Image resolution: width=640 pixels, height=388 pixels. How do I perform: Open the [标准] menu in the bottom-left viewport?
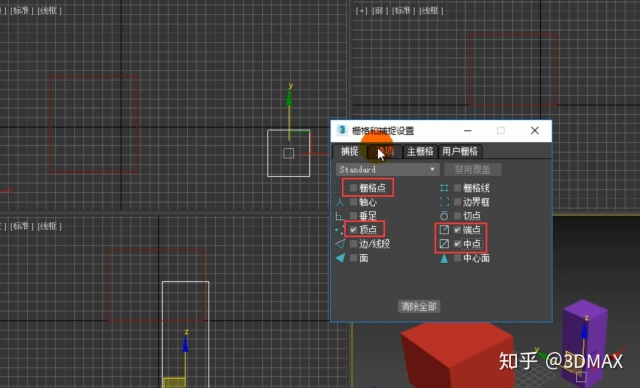[x=22, y=226]
